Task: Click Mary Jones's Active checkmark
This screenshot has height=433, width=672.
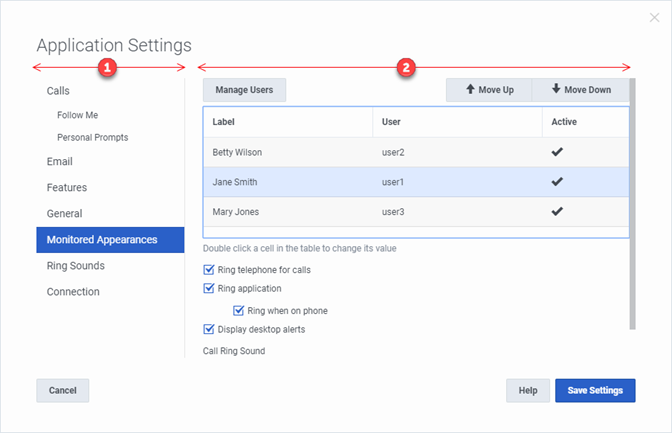Action: [557, 212]
